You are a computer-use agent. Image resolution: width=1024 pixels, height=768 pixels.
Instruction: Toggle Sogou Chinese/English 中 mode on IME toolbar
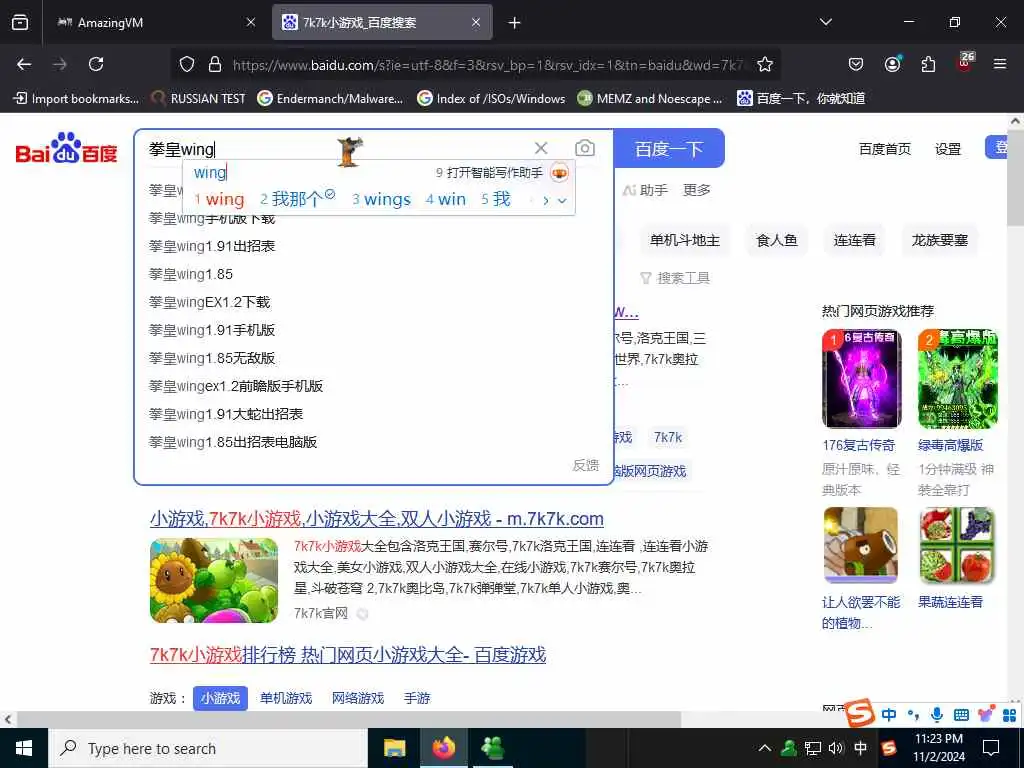[x=889, y=714]
